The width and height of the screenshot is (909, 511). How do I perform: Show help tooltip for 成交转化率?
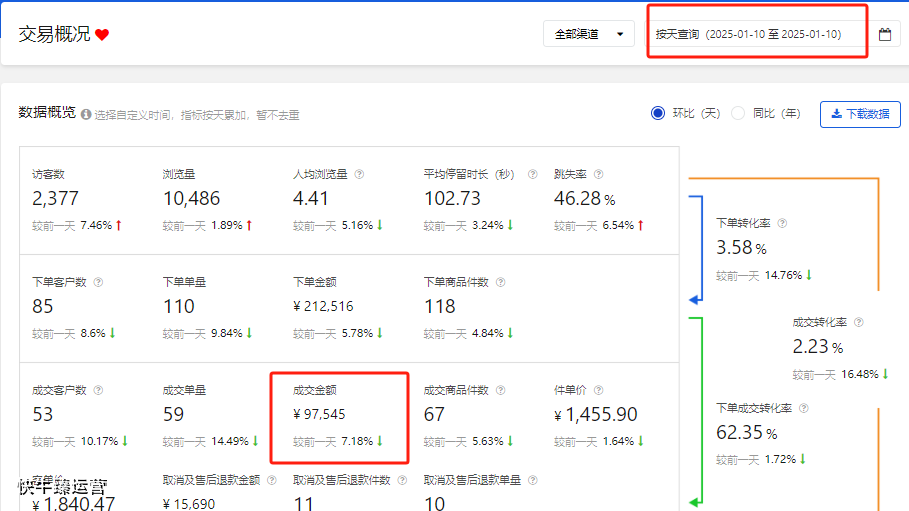coord(858,323)
